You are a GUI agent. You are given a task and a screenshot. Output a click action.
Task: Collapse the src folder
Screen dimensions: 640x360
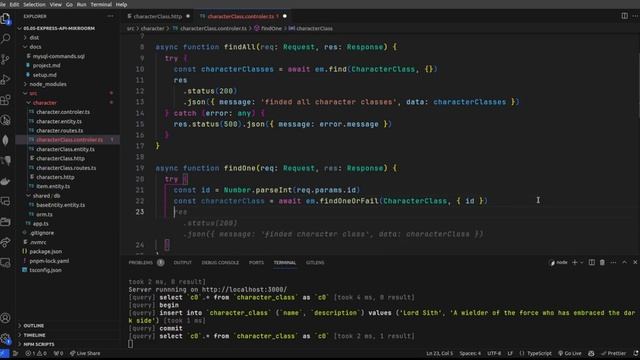(33, 93)
